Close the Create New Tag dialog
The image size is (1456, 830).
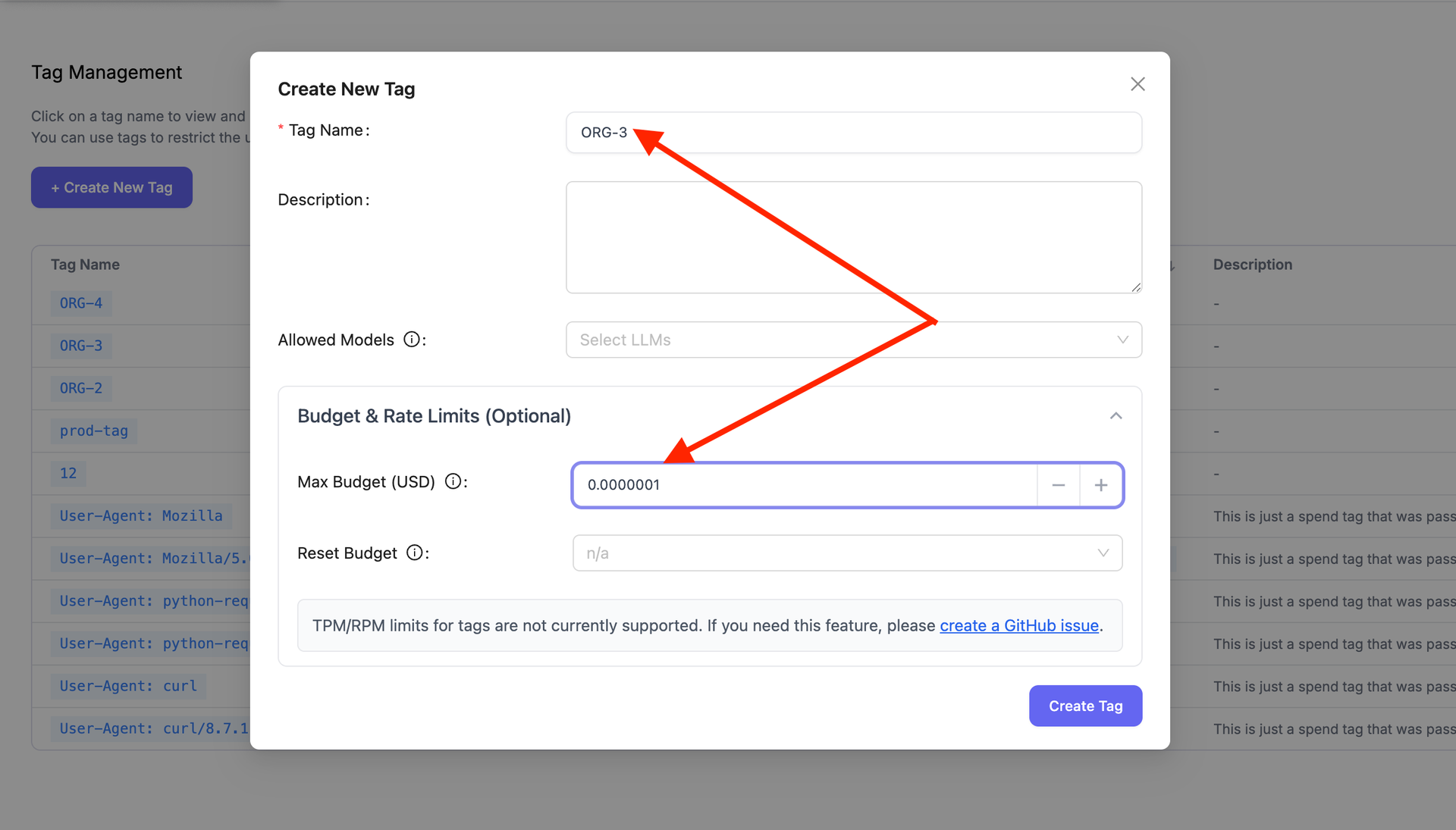1137,84
